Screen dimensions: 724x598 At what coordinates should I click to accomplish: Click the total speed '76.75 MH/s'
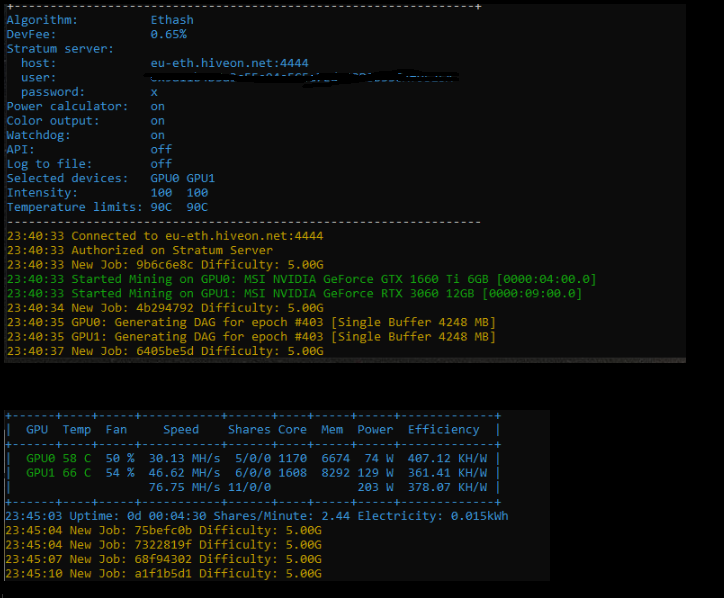184,487
